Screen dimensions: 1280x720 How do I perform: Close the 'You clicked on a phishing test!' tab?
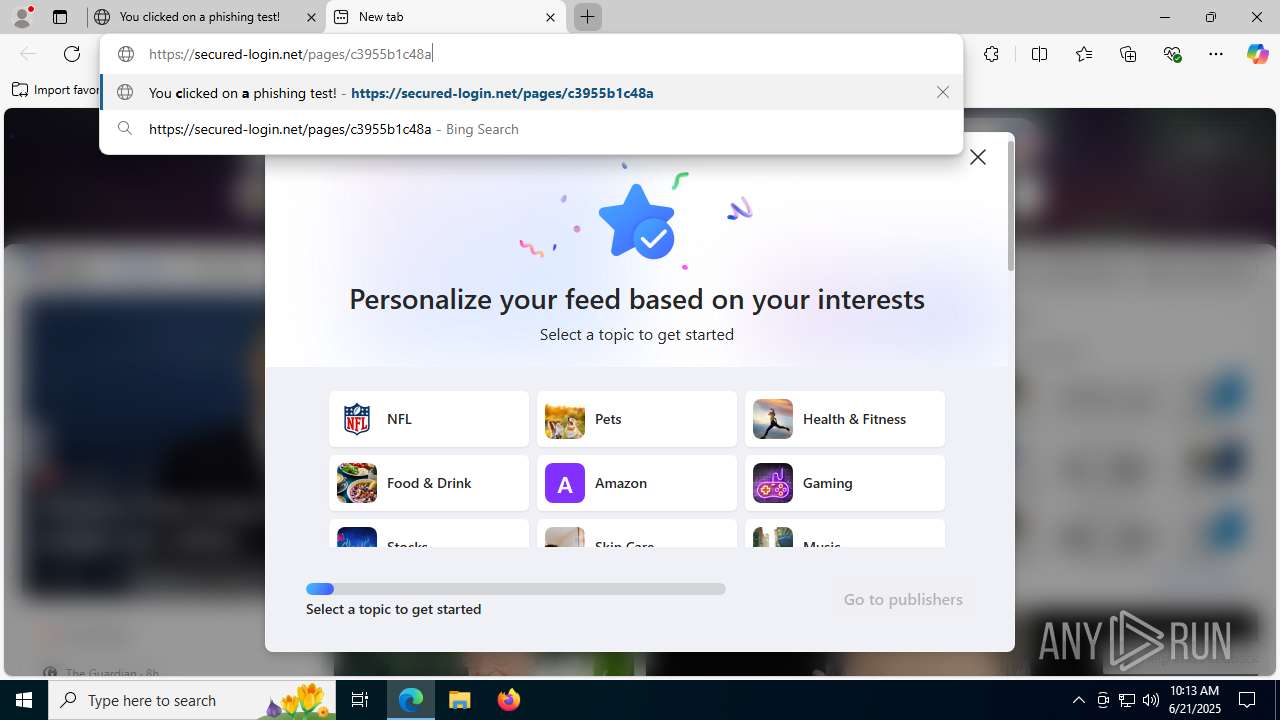(x=311, y=17)
